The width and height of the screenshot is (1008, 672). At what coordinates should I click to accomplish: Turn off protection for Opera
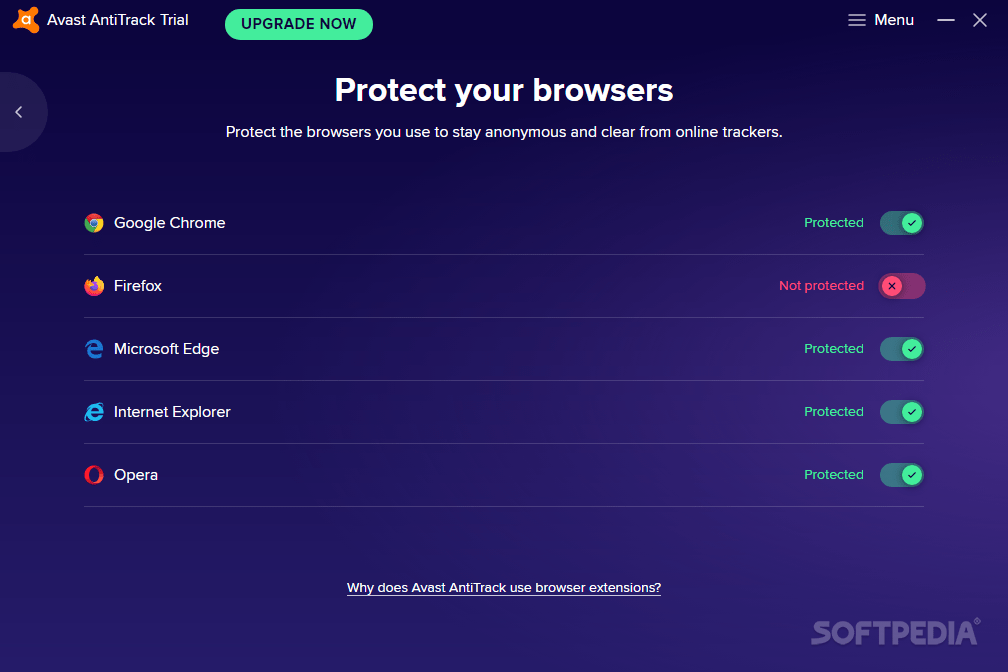pos(901,475)
